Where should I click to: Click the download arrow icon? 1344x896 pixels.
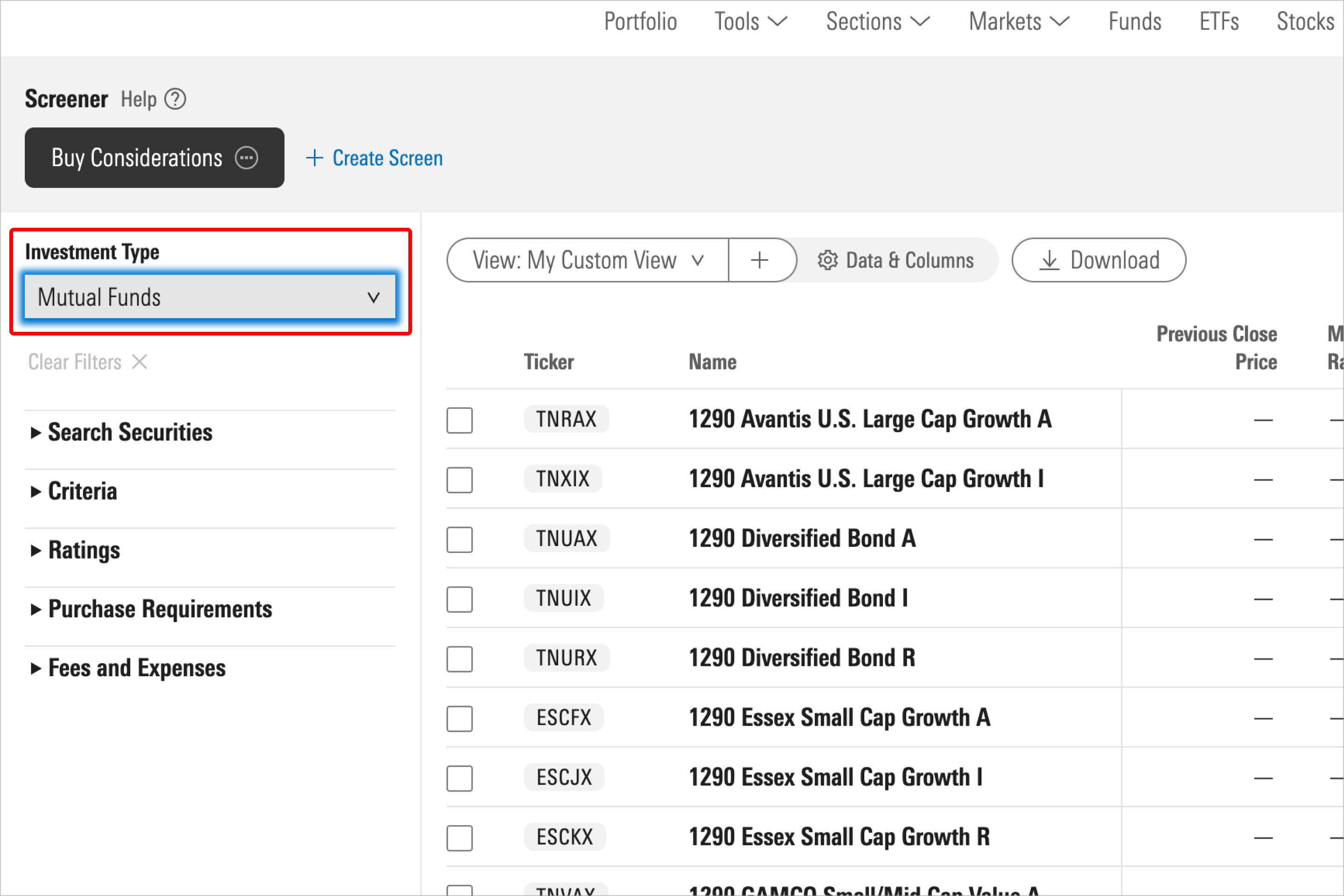click(1049, 260)
